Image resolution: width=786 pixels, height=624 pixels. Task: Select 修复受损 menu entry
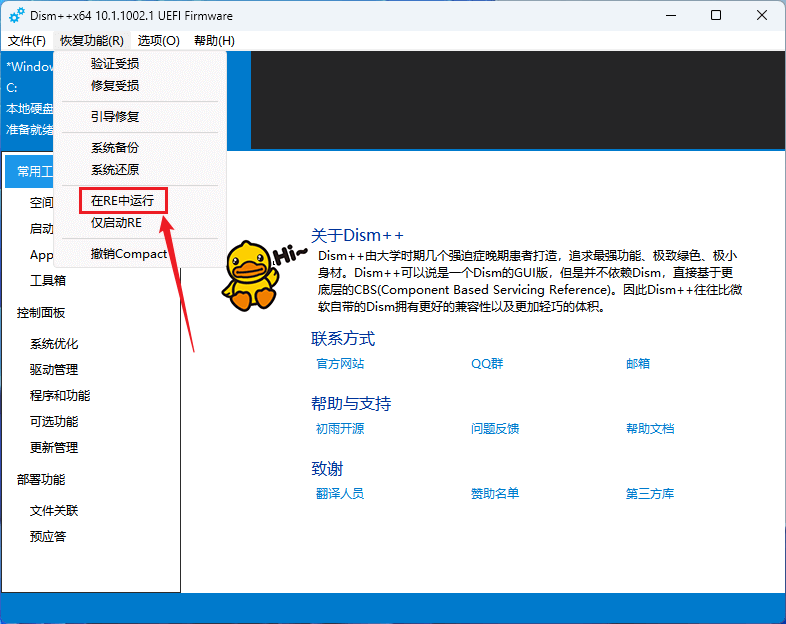pyautogui.click(x=140, y=86)
